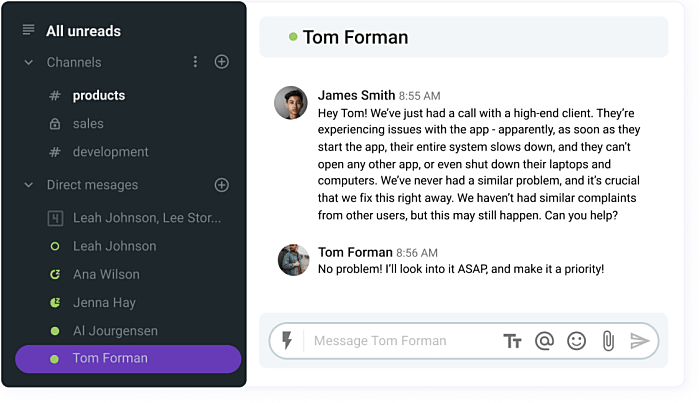
Task: Start new direct message with plus icon
Action: point(222,185)
